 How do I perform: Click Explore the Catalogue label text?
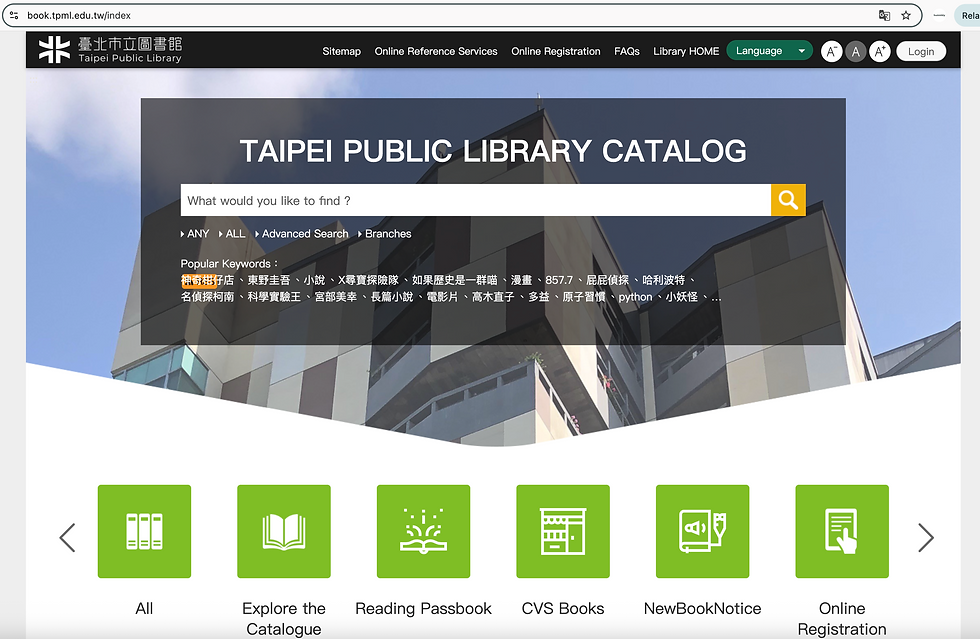284,618
